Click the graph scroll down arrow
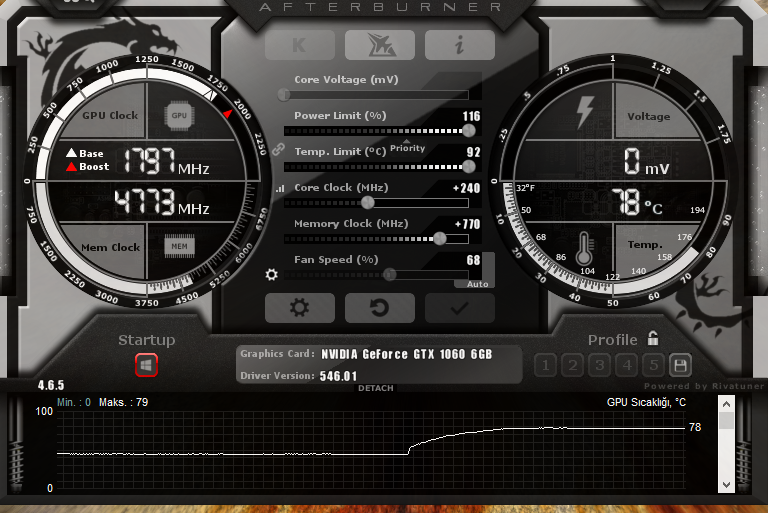 pyautogui.click(x=726, y=485)
